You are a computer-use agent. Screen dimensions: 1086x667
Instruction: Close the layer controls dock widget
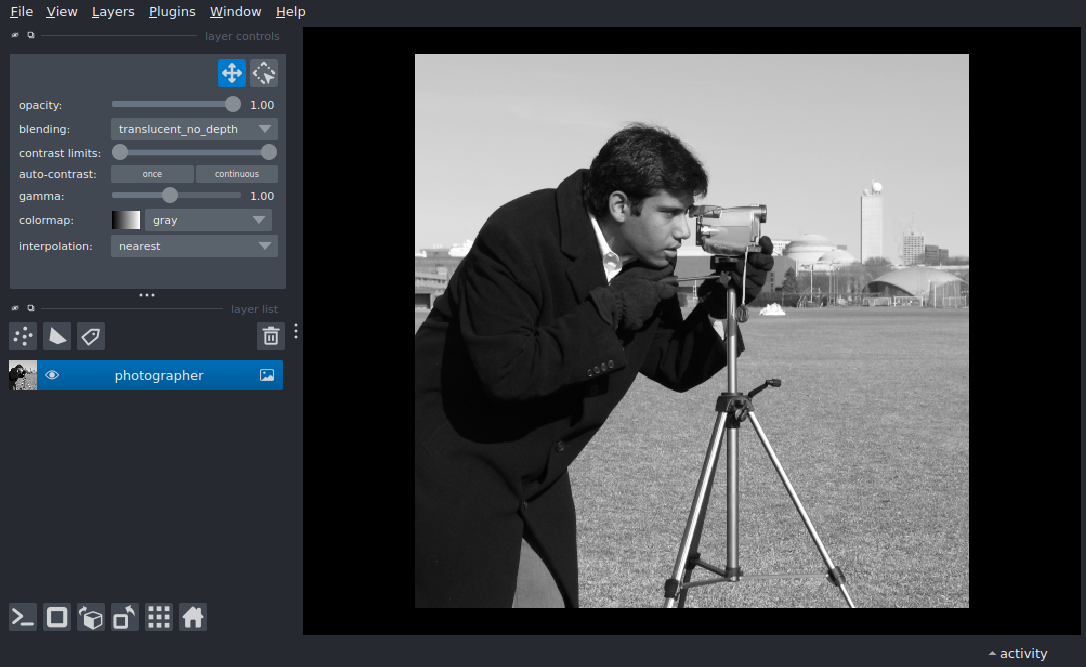[15, 35]
